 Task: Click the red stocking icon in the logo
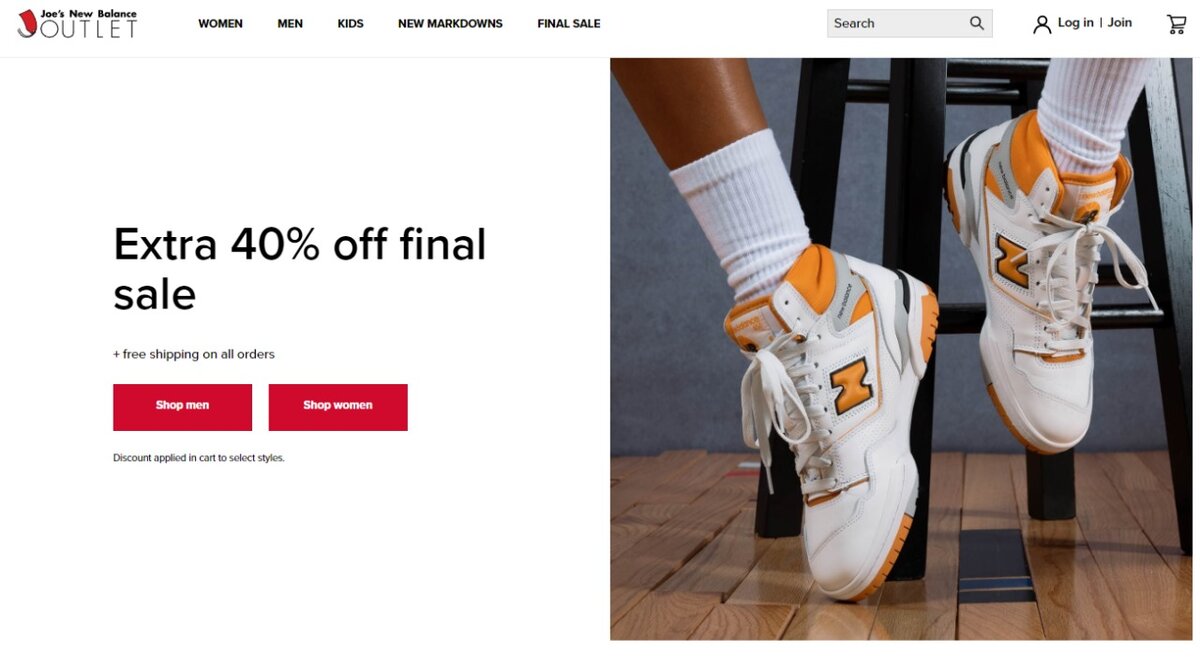point(27,24)
